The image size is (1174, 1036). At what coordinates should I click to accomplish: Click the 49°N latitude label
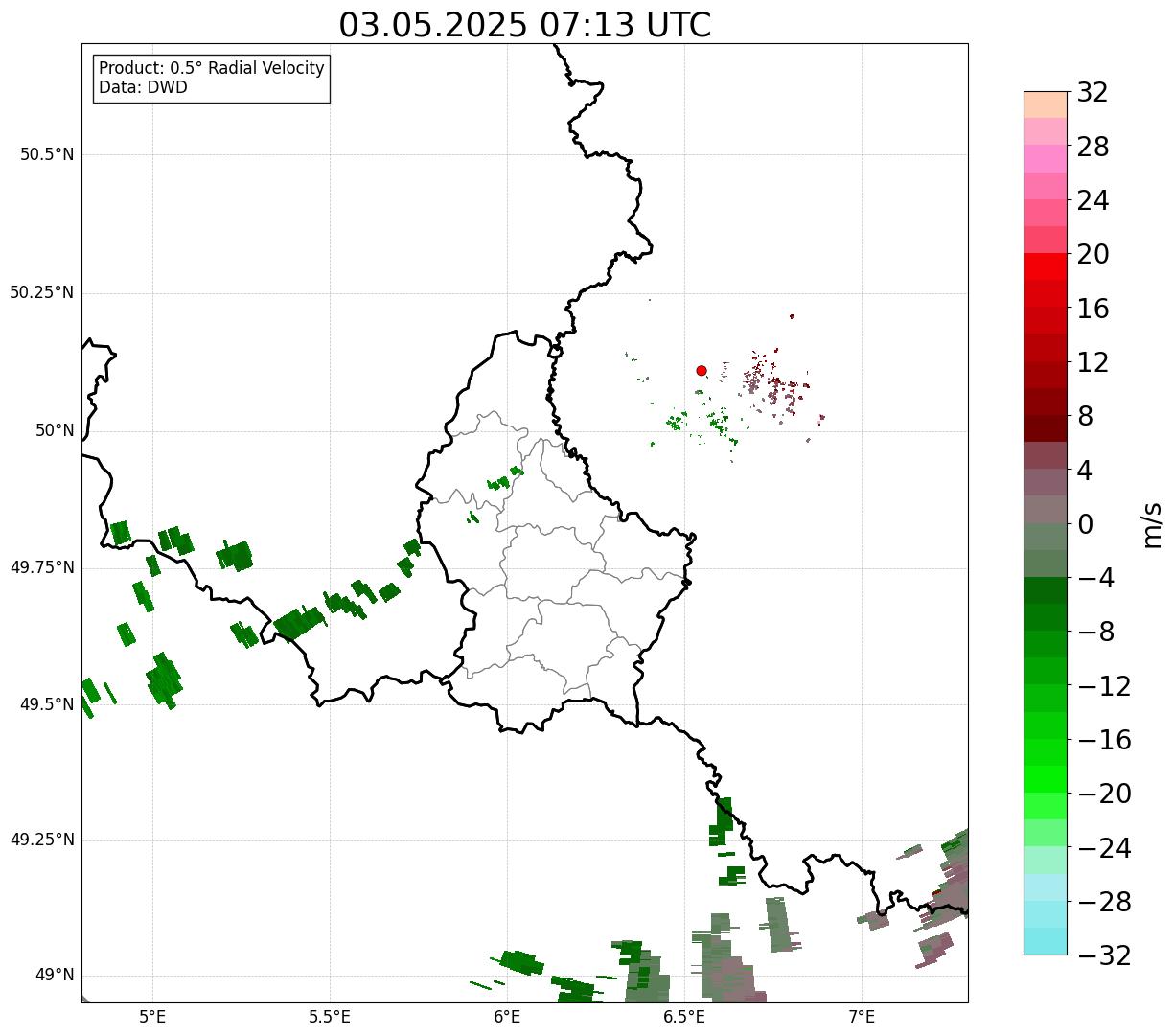click(x=55, y=975)
